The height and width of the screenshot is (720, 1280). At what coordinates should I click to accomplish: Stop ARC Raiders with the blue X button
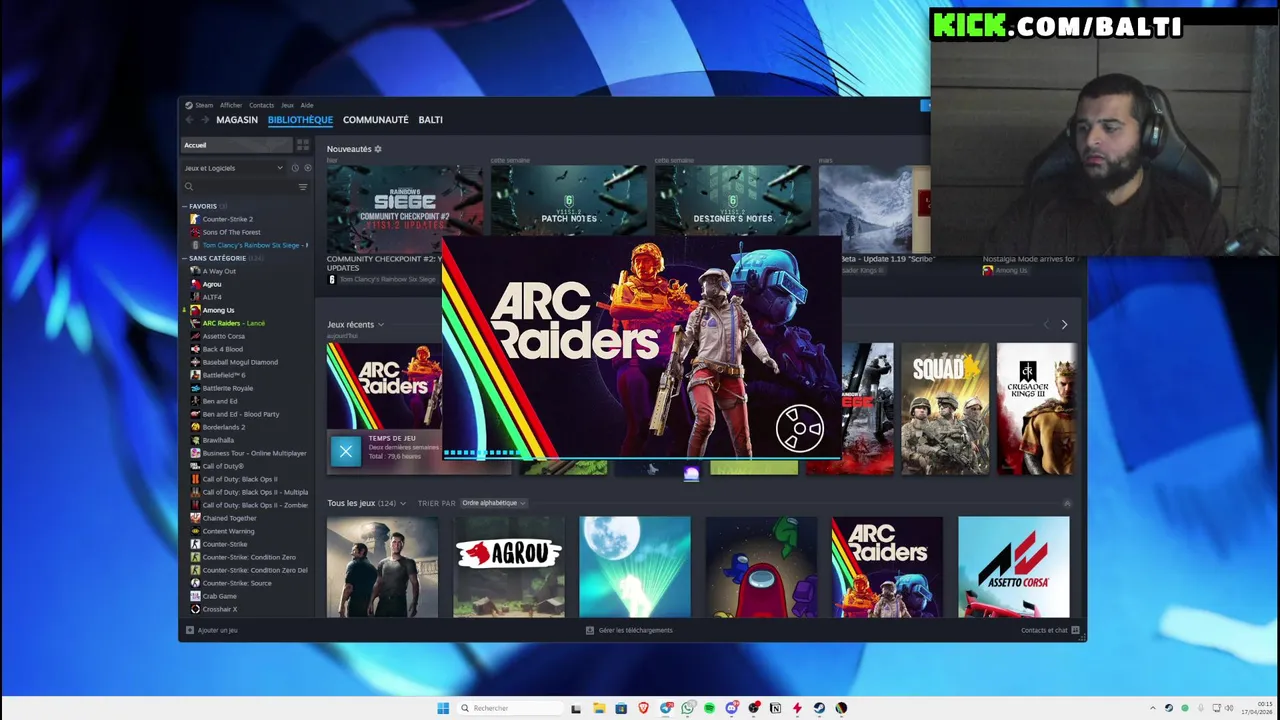coord(345,451)
